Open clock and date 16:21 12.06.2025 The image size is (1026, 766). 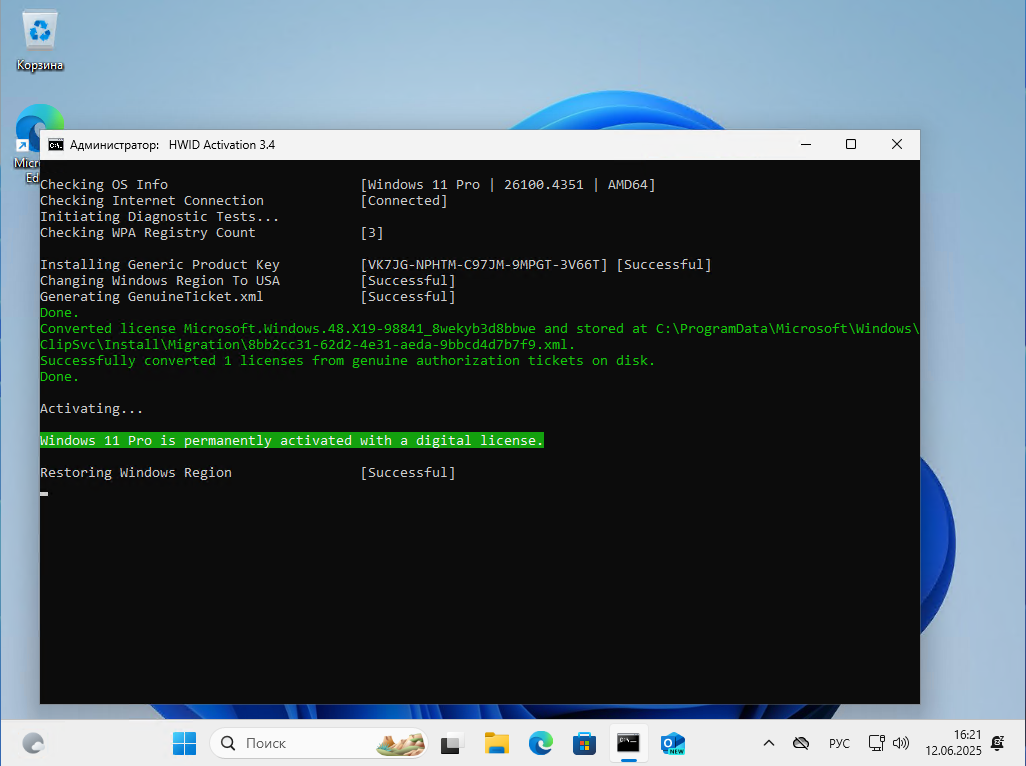click(x=953, y=743)
